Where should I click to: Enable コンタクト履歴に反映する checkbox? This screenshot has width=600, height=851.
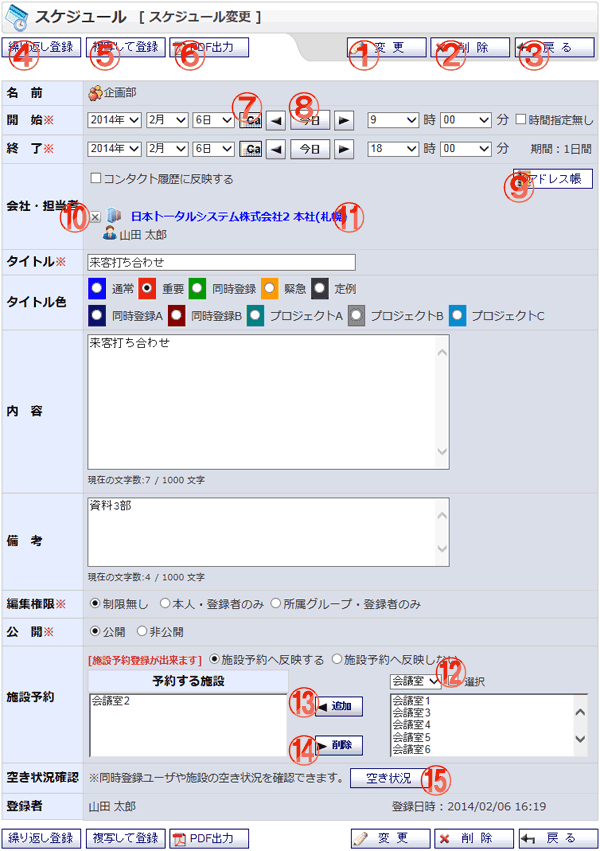click(95, 178)
